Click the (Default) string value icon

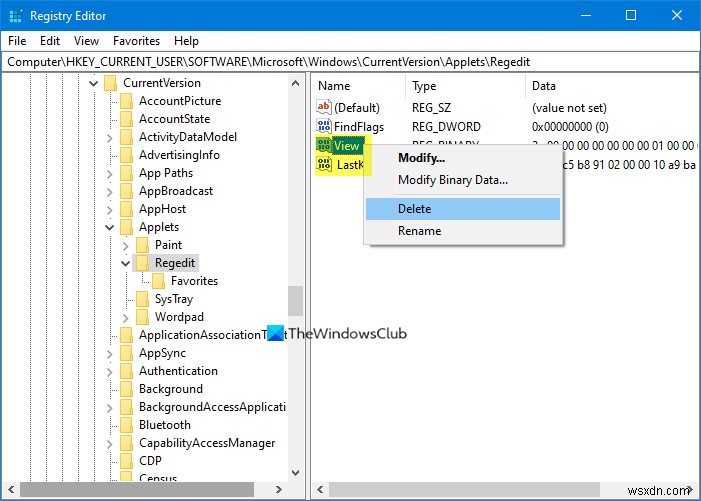324,107
